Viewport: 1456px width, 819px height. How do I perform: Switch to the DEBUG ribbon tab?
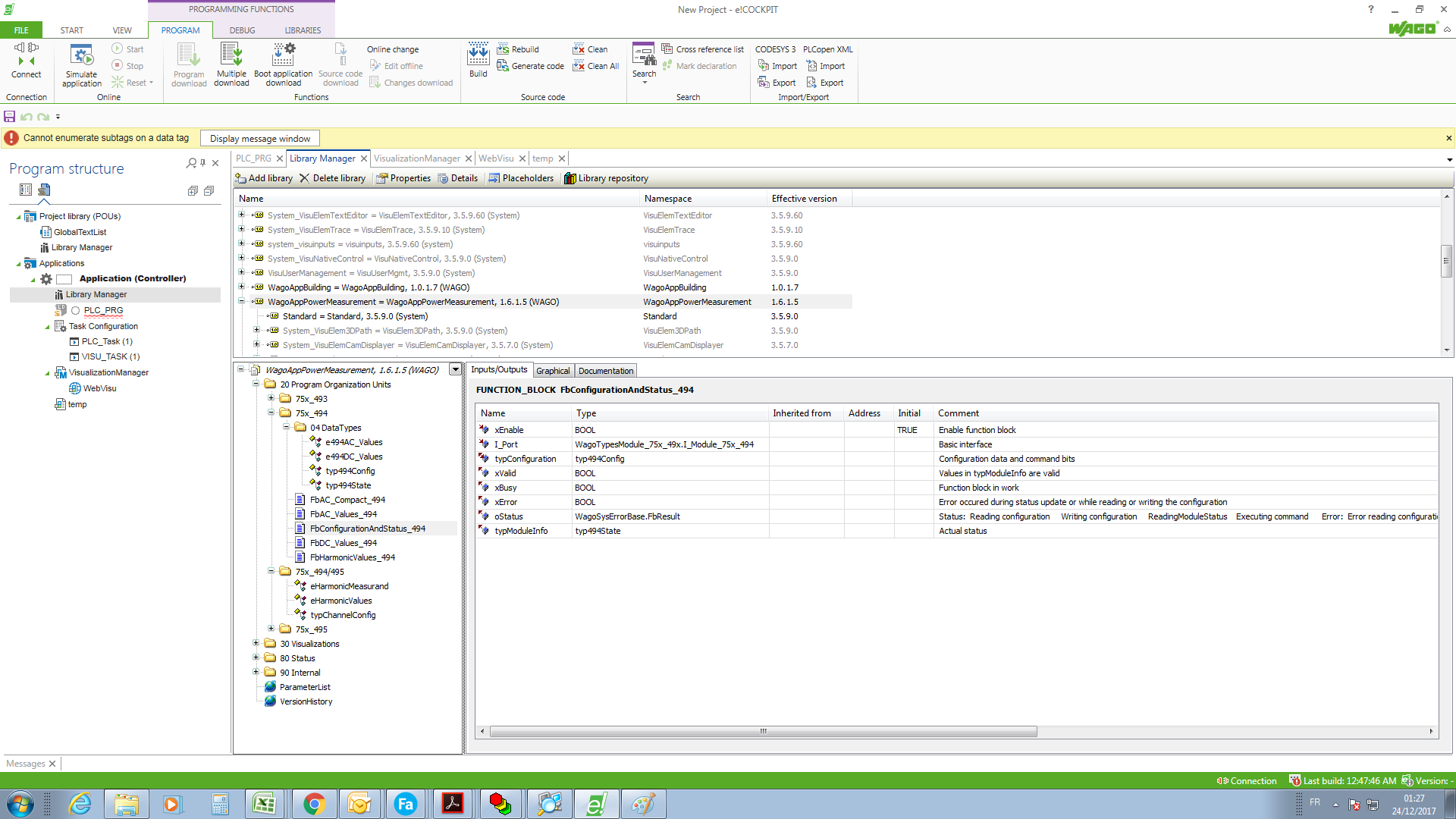(242, 30)
